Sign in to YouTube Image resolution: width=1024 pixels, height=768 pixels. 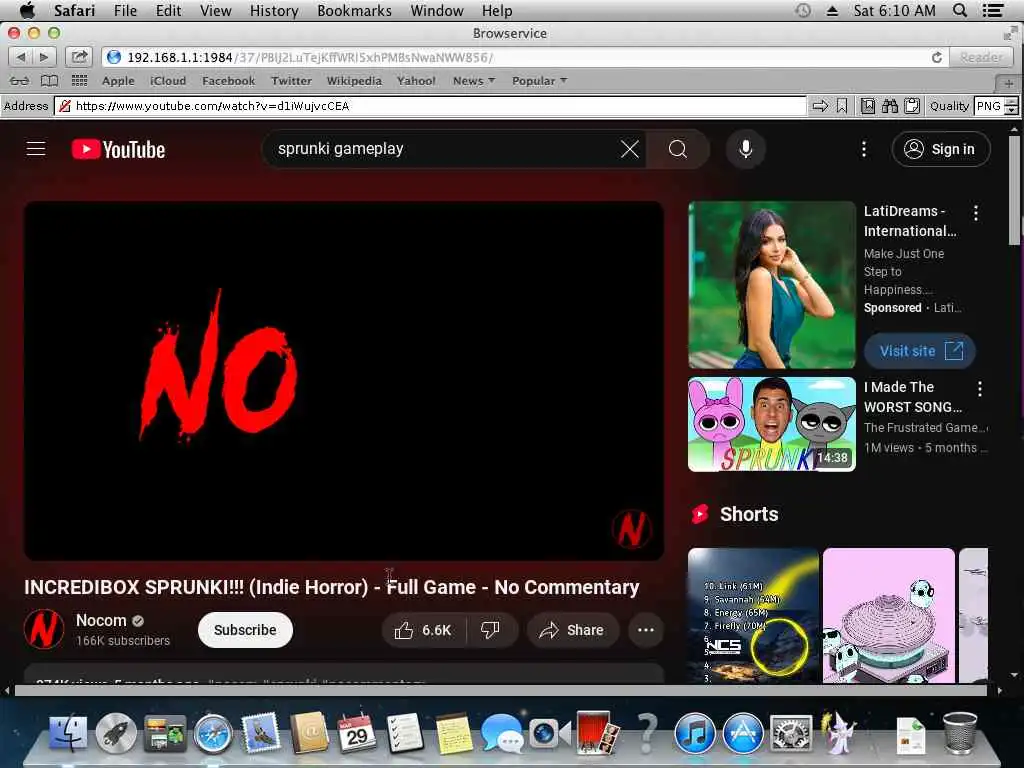(x=940, y=149)
